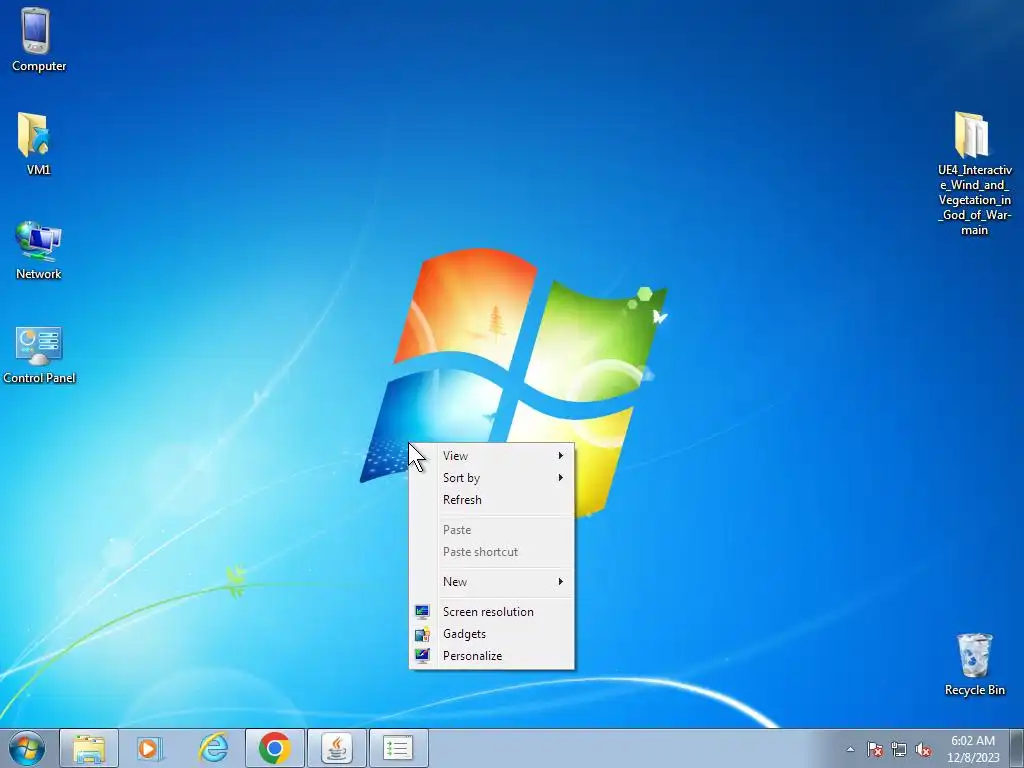The height and width of the screenshot is (768, 1024).
Task: Expand the New submenu
Action: point(492,582)
